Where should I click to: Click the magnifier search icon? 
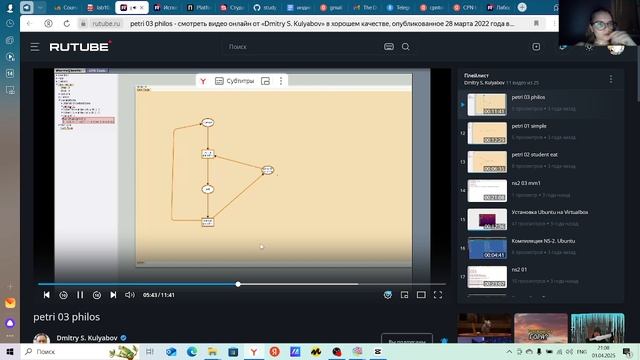point(405,47)
